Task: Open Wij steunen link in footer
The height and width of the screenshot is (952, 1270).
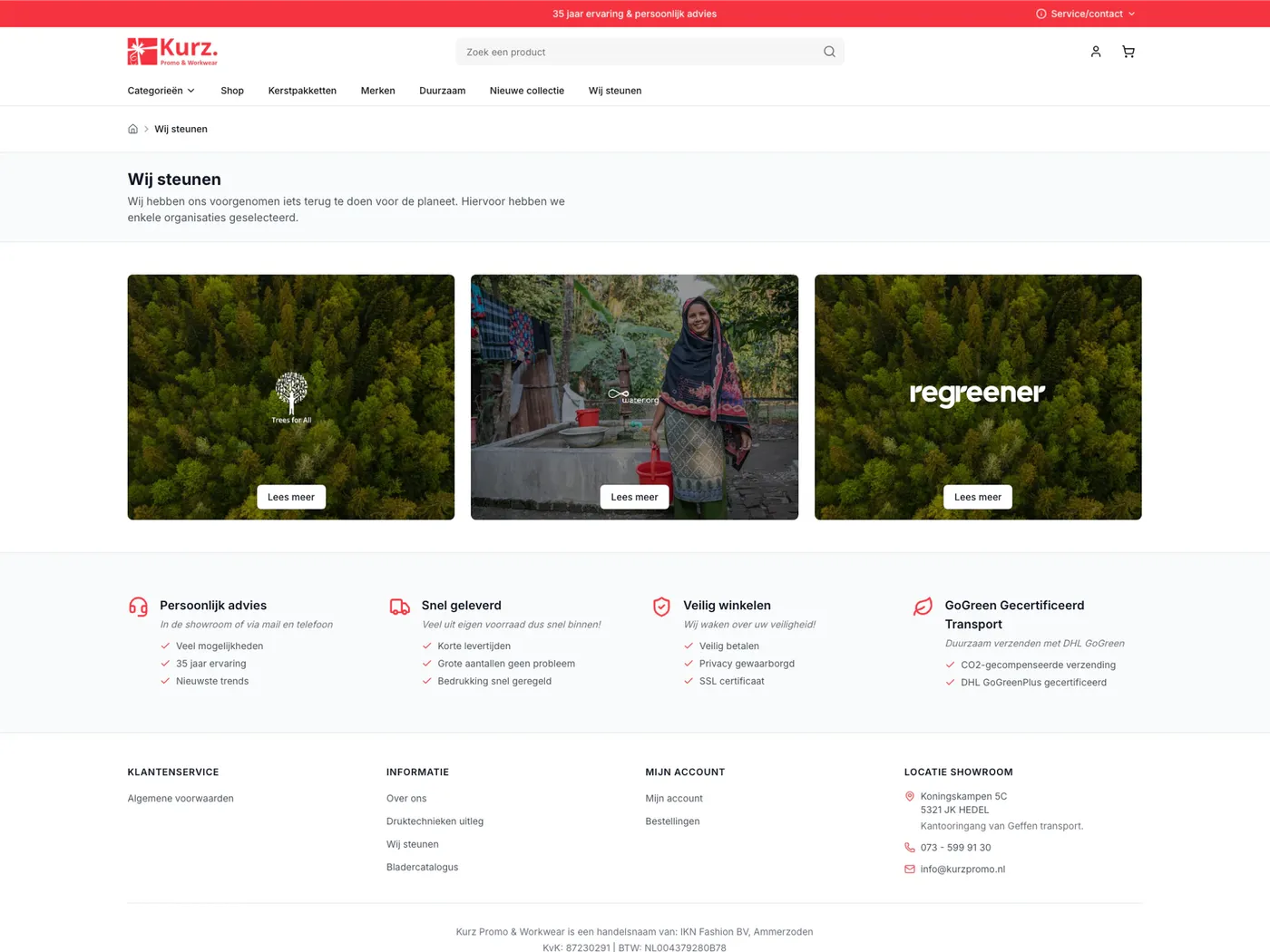Action: (x=413, y=844)
